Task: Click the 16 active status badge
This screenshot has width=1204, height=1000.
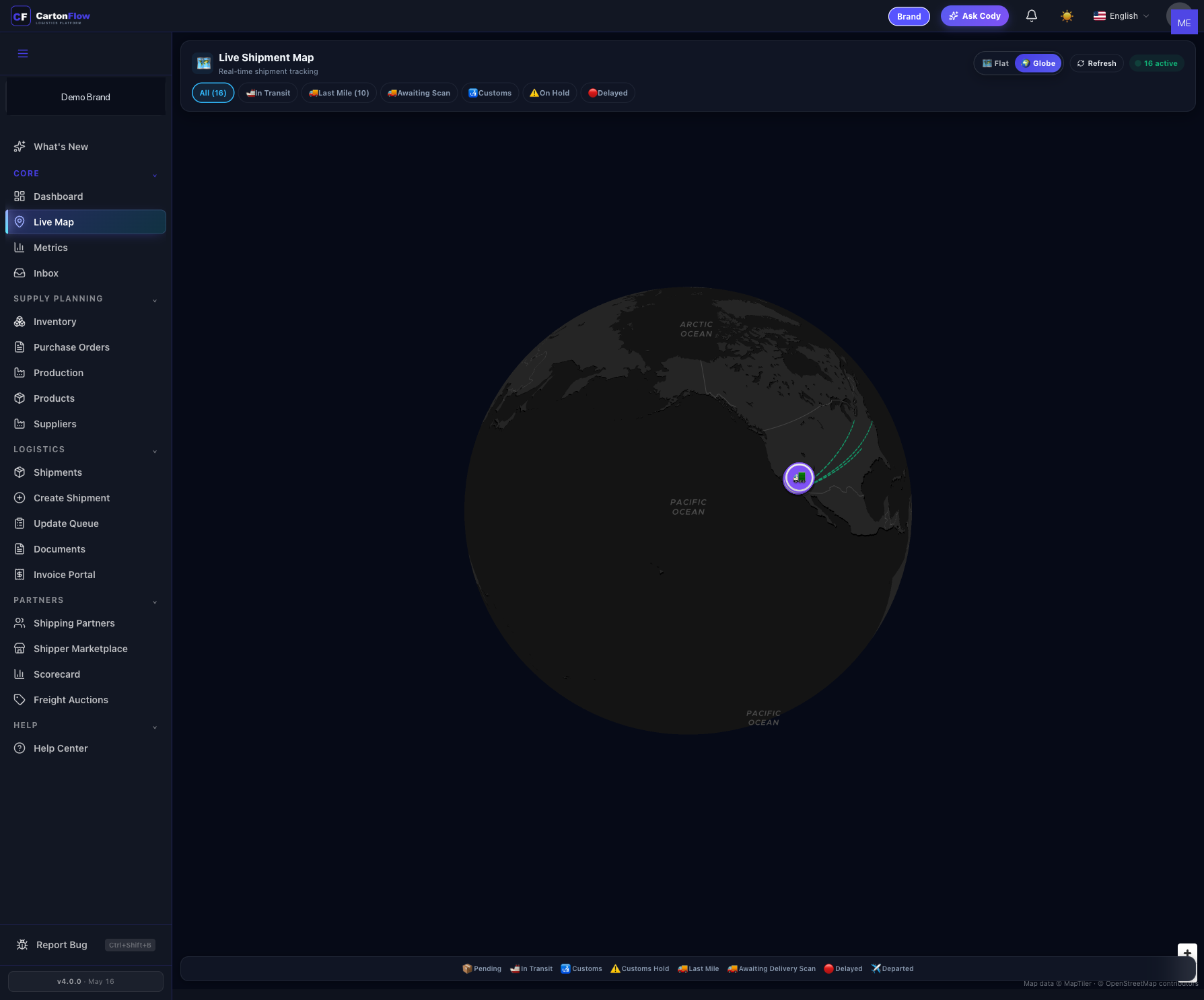Action: [1156, 63]
